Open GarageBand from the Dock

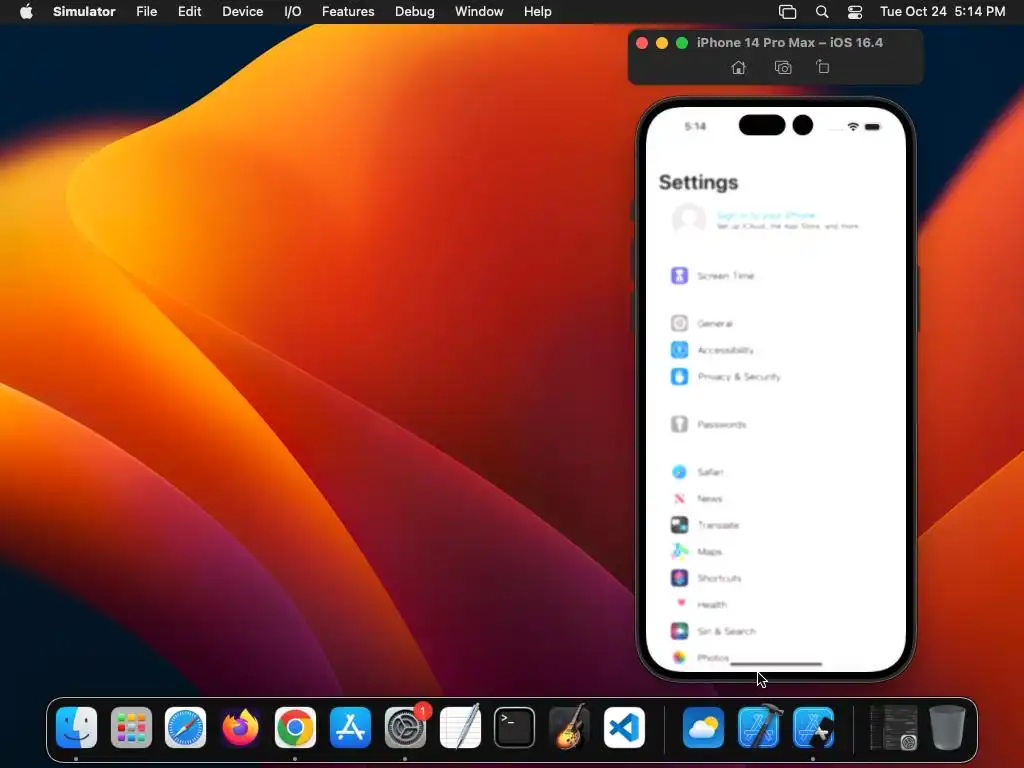coord(569,727)
